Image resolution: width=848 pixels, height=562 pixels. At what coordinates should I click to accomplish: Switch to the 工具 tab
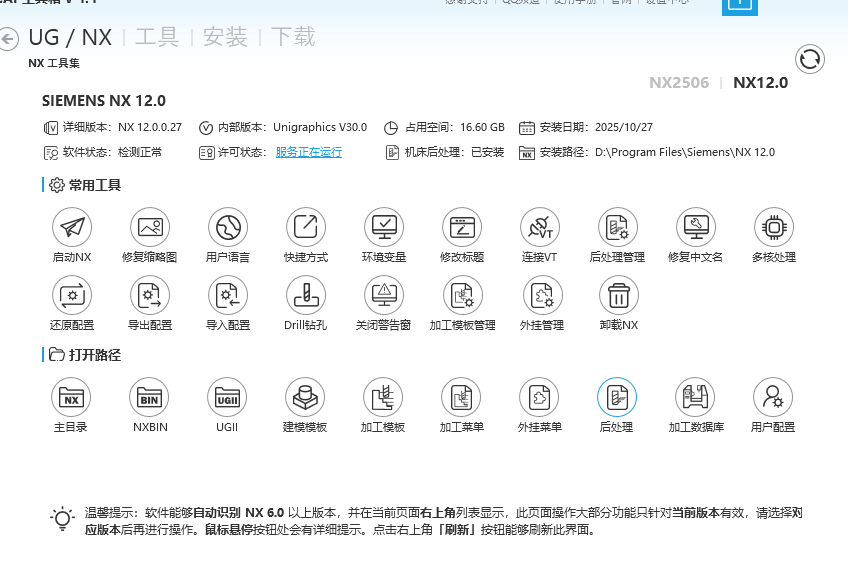(x=157, y=37)
